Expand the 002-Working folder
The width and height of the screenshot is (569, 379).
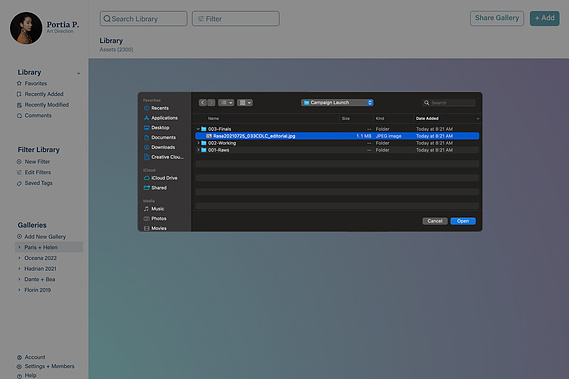pyautogui.click(x=198, y=143)
